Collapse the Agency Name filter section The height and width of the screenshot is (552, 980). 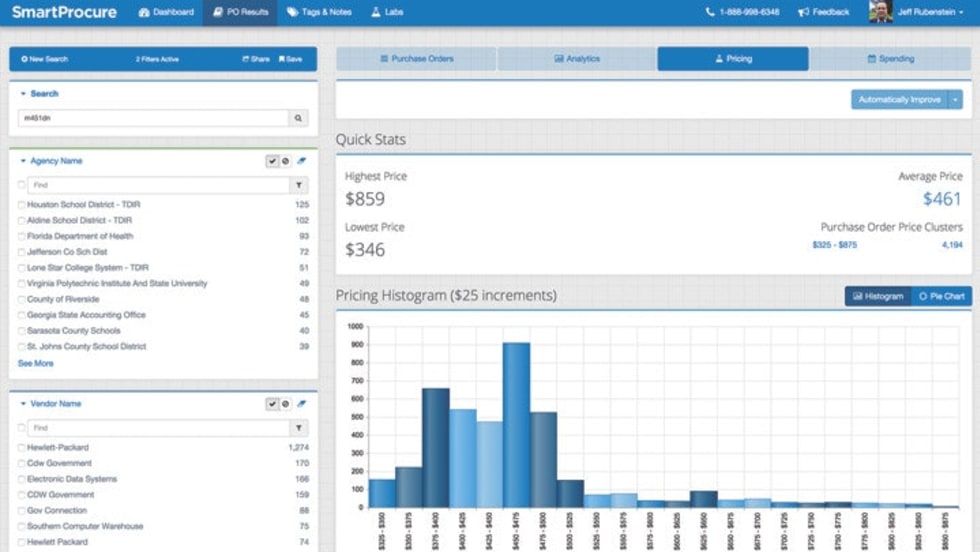point(23,161)
